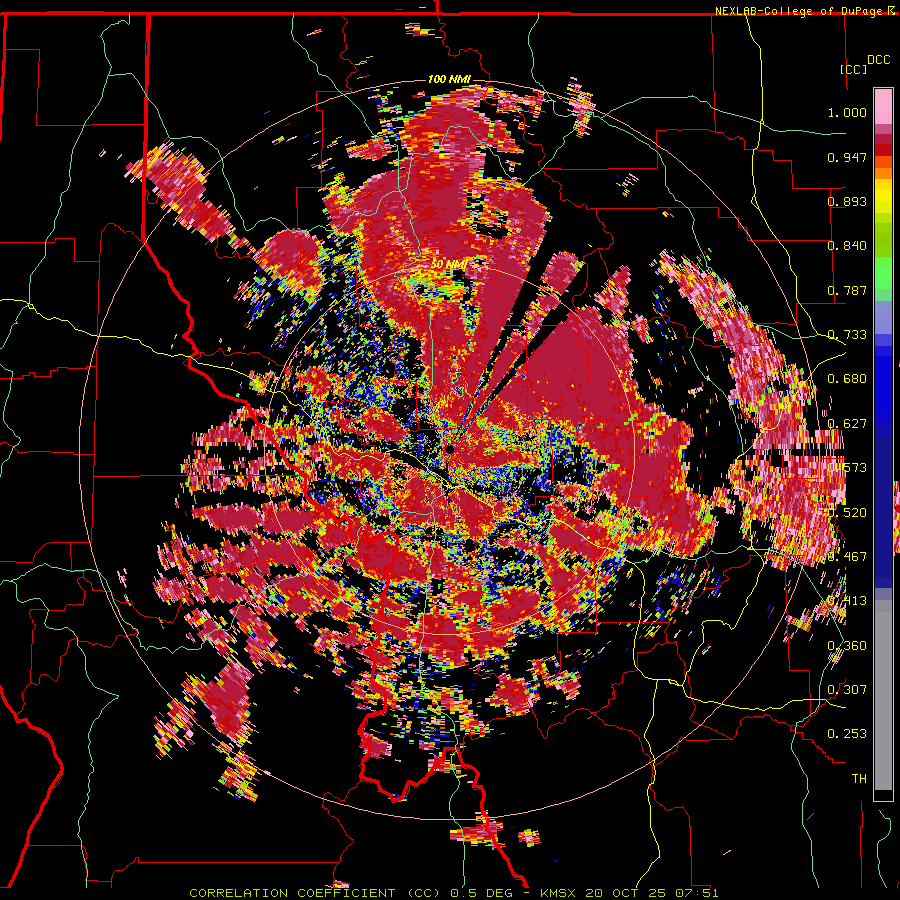Click the 0.520 value on the color scale
Viewport: 900px width, 900px height.
847,513
